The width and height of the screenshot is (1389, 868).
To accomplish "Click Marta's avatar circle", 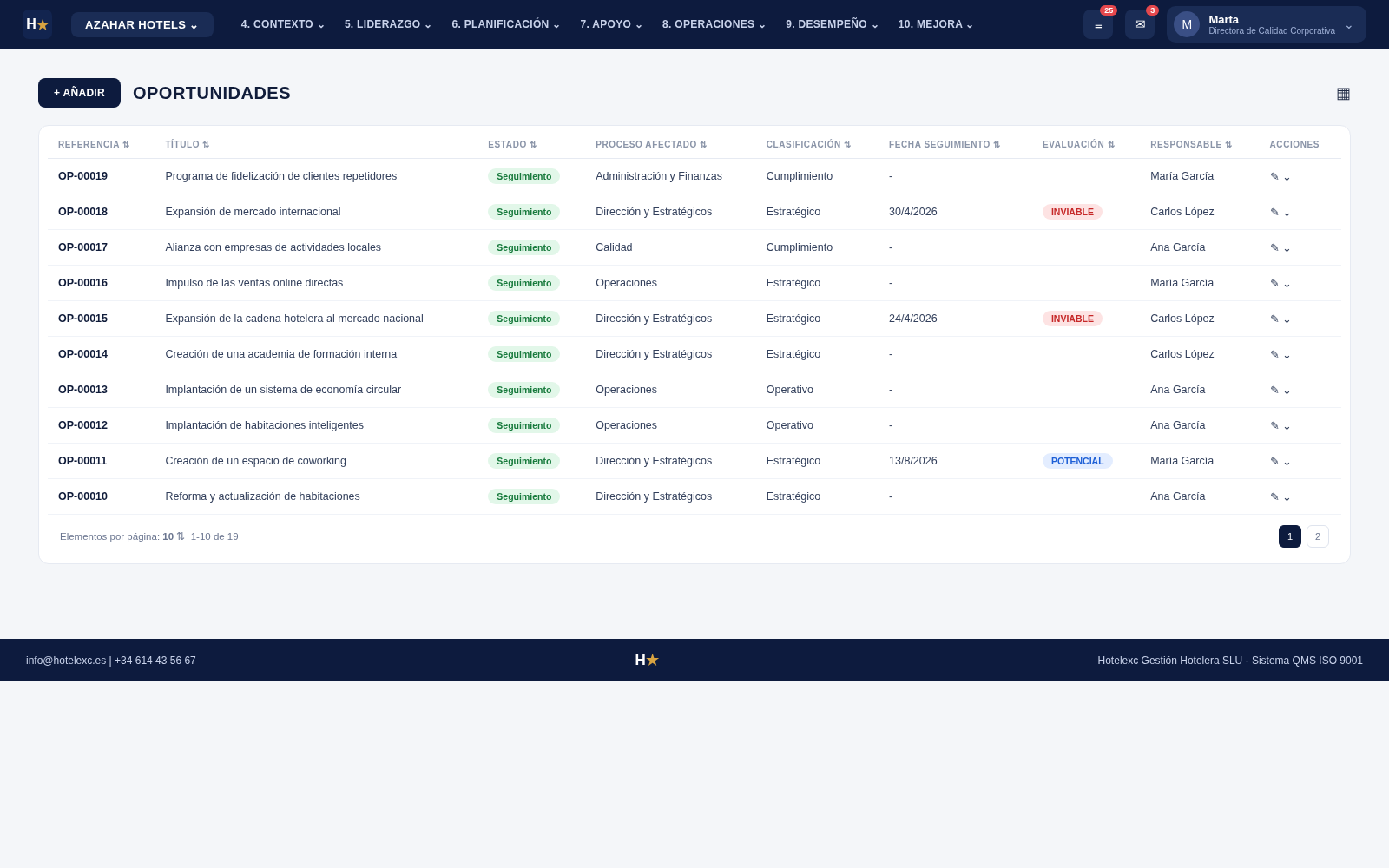I will (1187, 24).
